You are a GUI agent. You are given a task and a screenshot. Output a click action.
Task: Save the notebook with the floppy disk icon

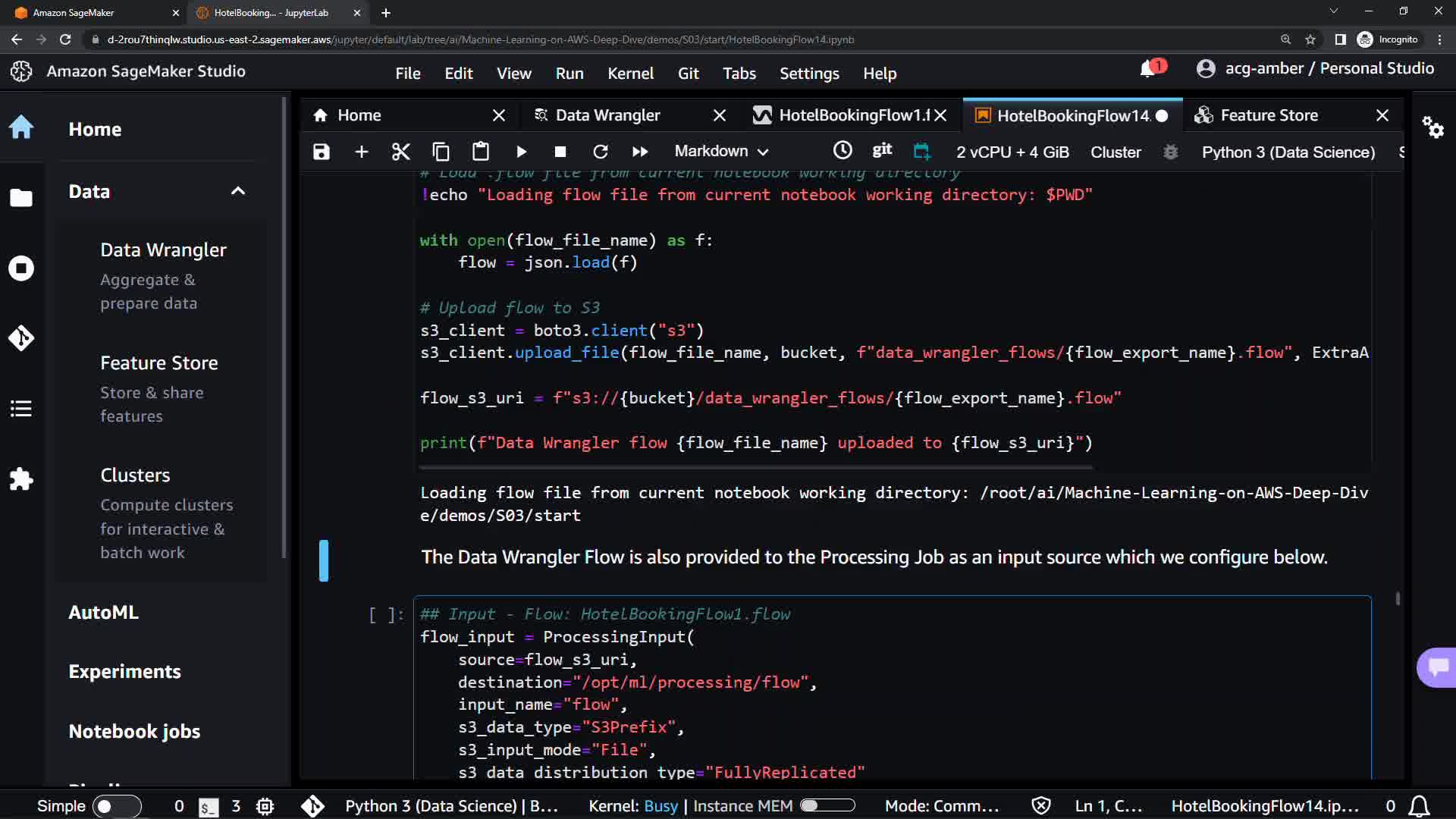322,152
